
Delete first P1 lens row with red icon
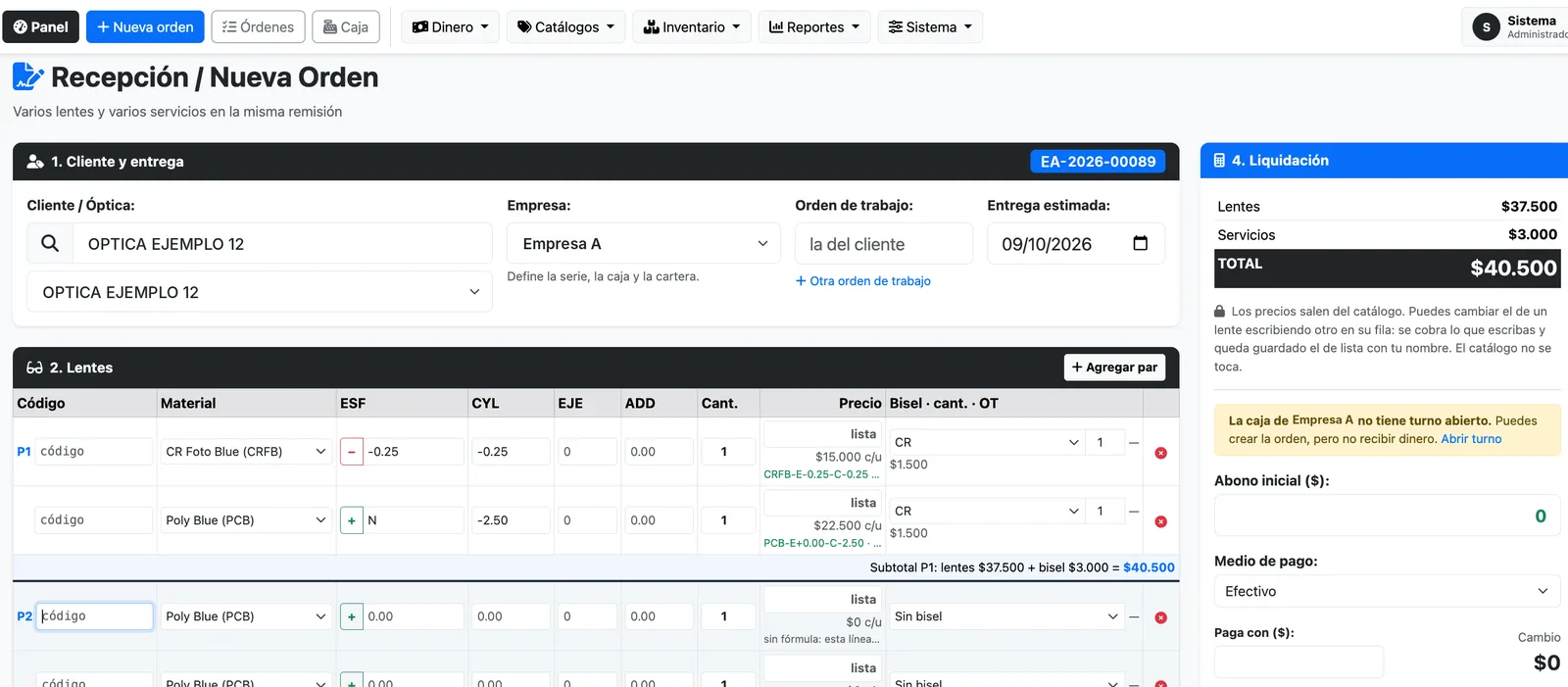(1160, 453)
